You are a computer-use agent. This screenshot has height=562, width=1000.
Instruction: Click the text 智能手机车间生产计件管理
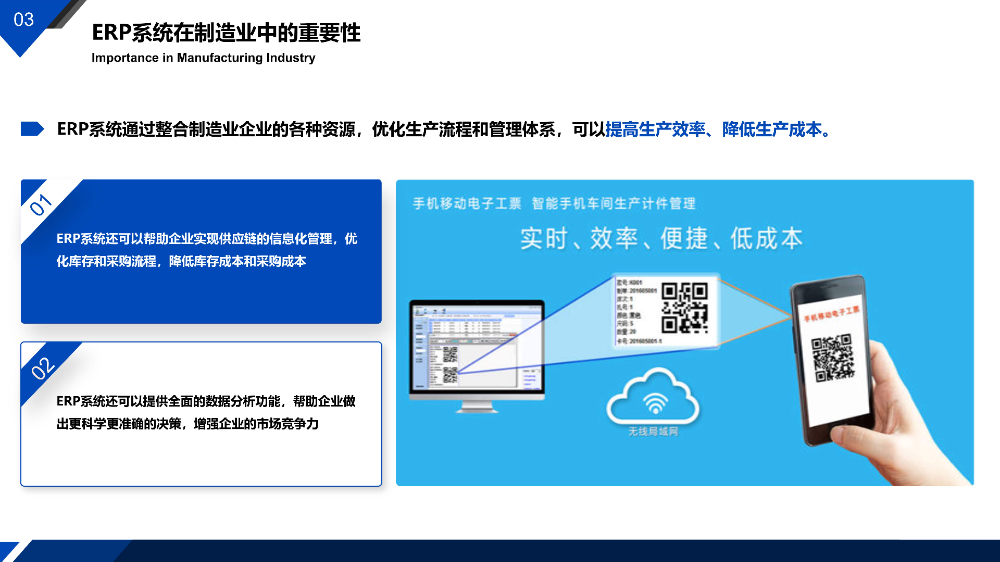614,203
